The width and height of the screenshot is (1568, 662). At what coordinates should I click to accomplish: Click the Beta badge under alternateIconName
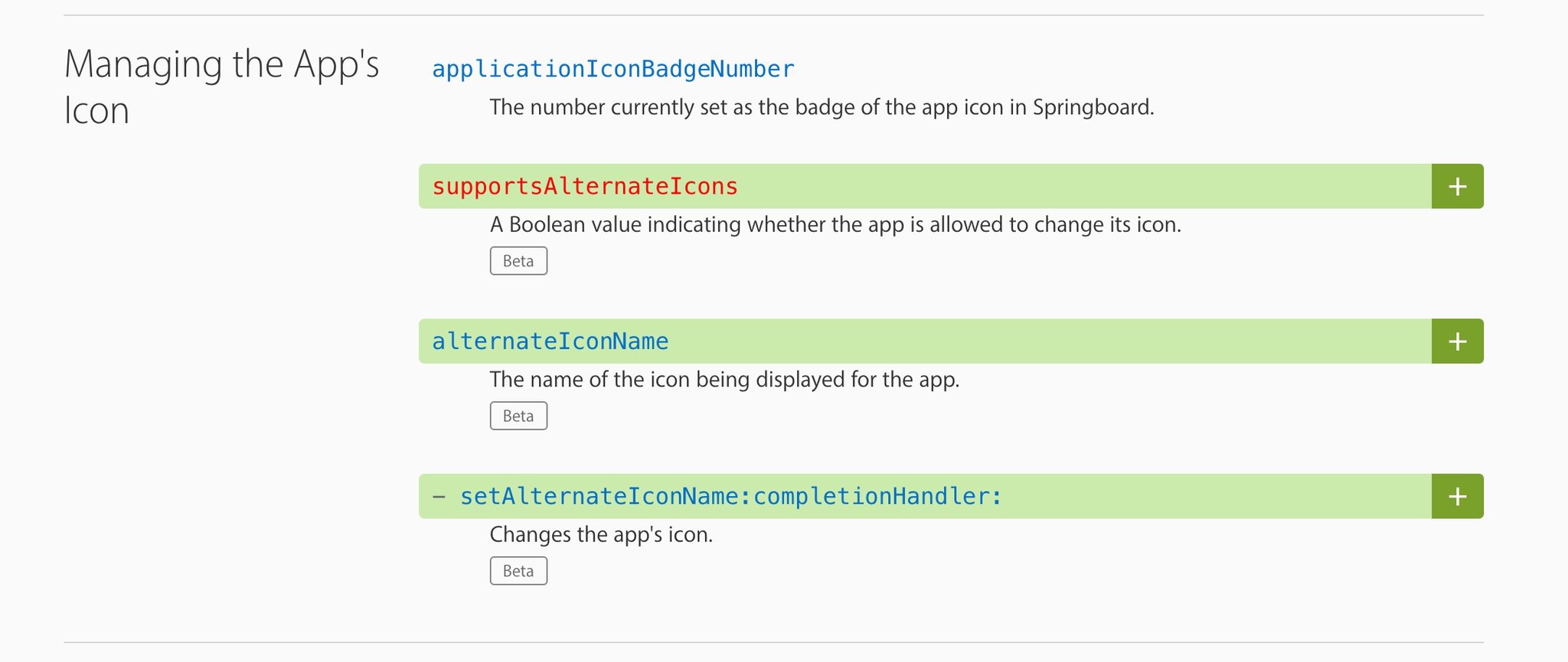[x=518, y=416]
